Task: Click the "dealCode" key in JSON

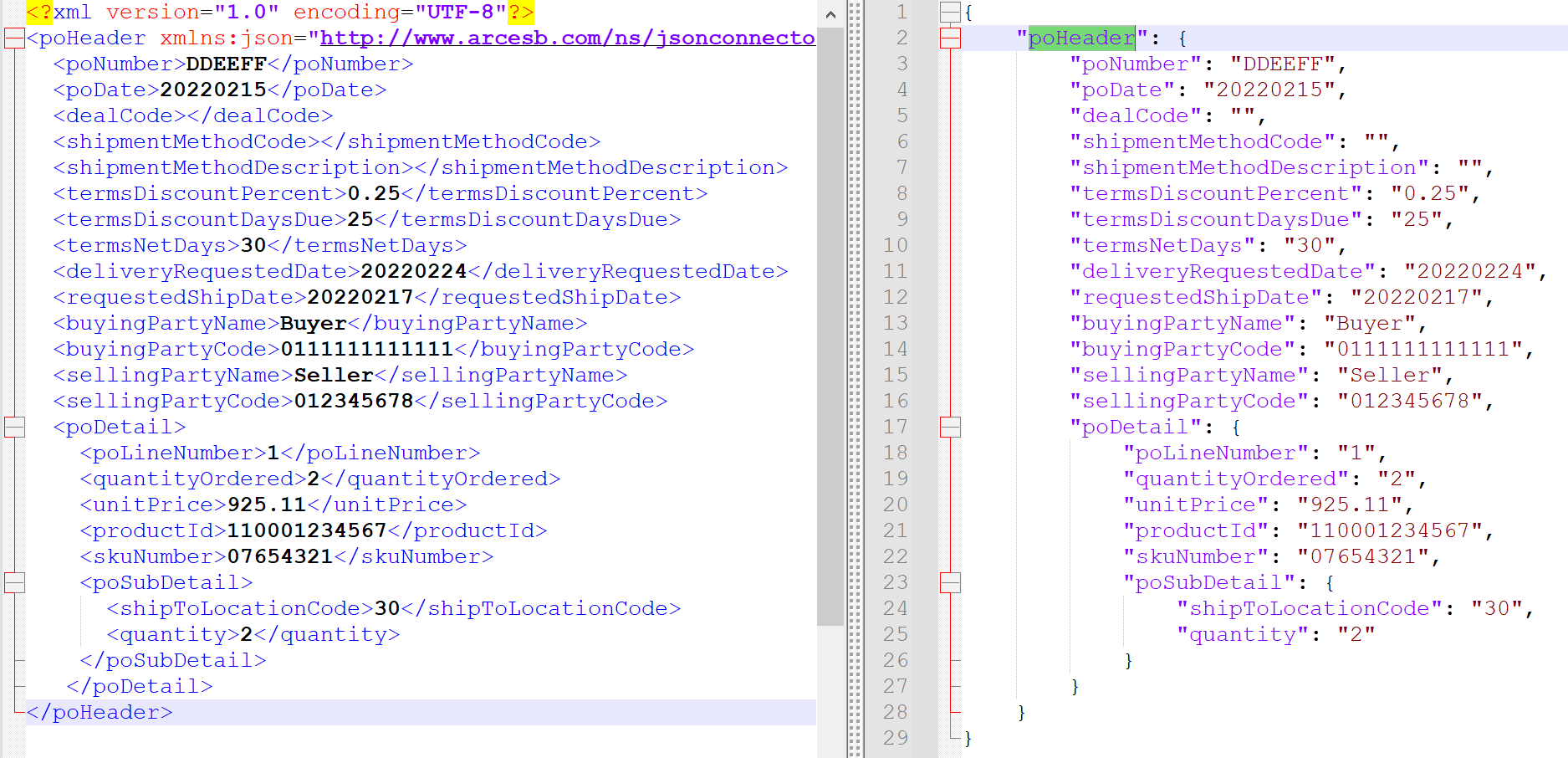Action: coord(1136,116)
